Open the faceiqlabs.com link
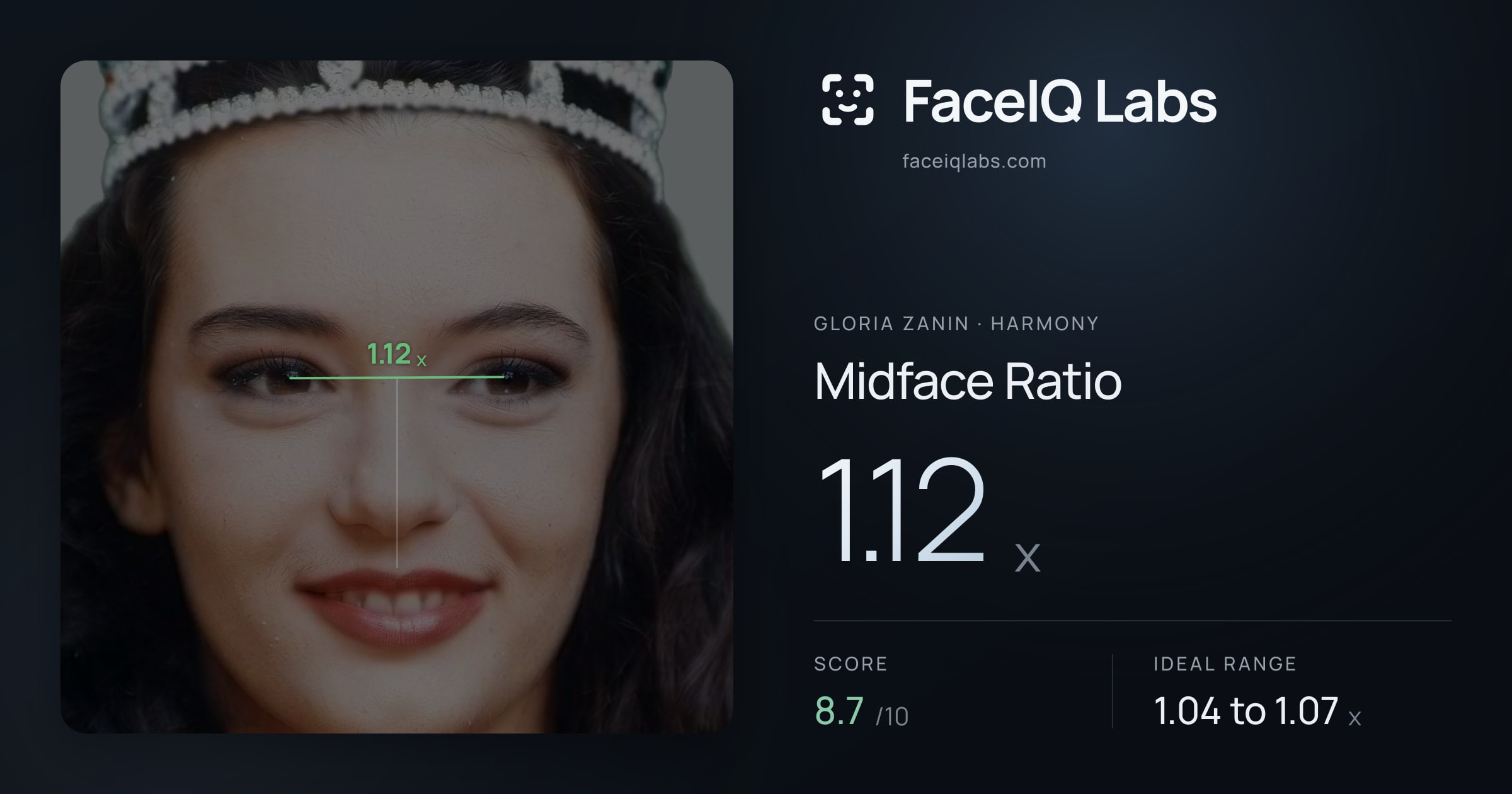The image size is (1512, 794). pyautogui.click(x=974, y=161)
